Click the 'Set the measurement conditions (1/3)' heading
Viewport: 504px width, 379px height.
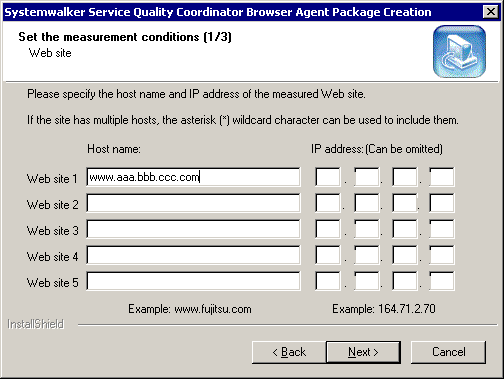[125, 37]
